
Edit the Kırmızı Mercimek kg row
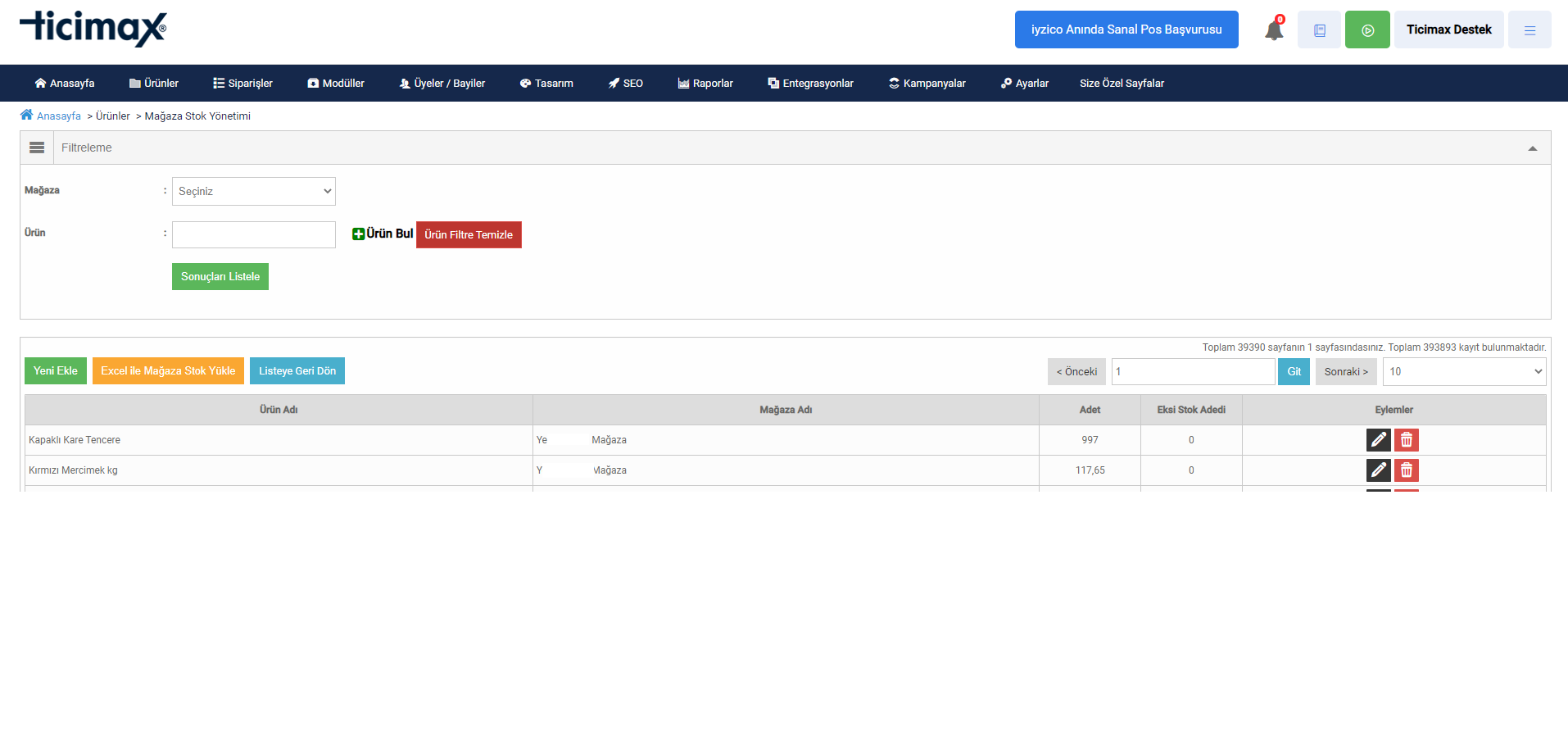point(1379,470)
